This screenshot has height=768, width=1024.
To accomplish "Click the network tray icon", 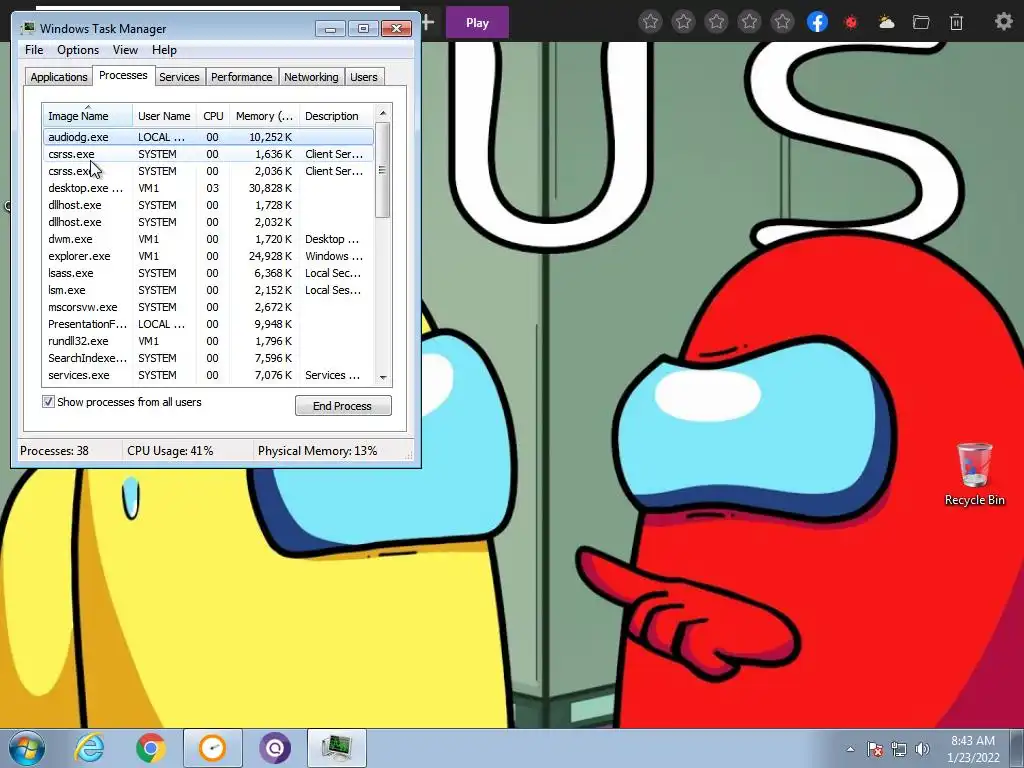I will click(899, 749).
